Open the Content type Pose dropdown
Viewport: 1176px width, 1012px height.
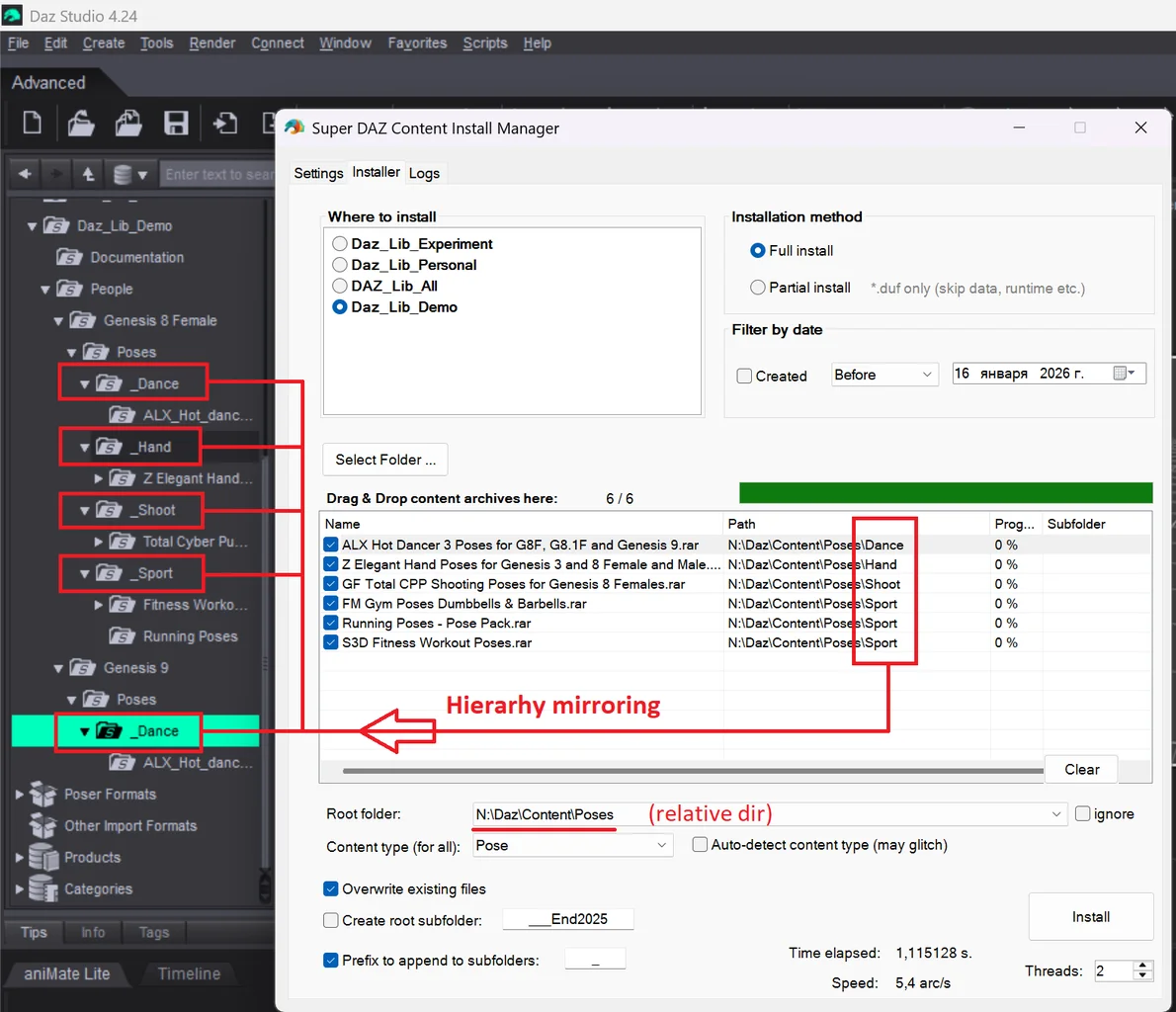(572, 846)
